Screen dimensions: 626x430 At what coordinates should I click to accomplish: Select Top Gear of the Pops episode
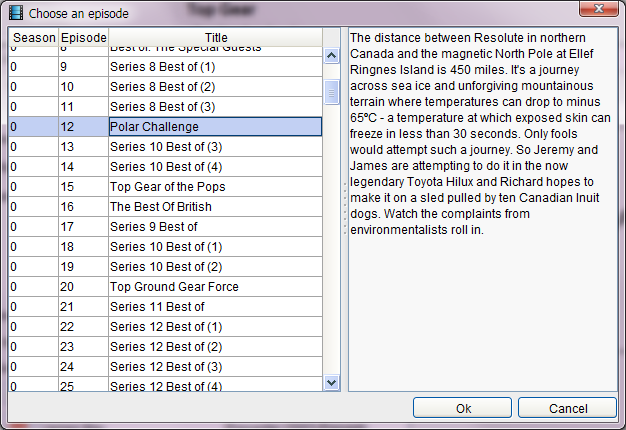coord(165,186)
